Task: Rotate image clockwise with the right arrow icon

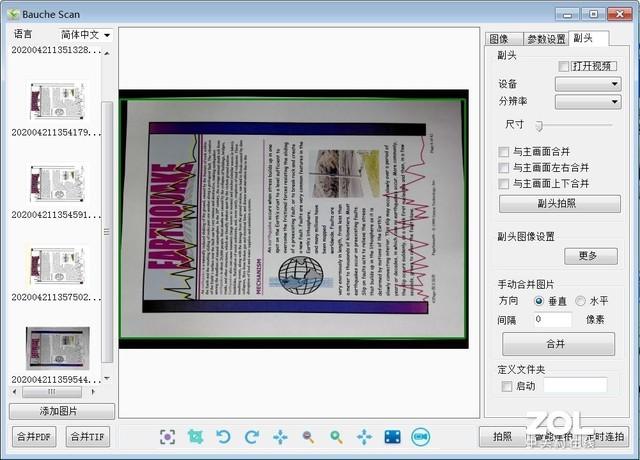Action: point(251,437)
